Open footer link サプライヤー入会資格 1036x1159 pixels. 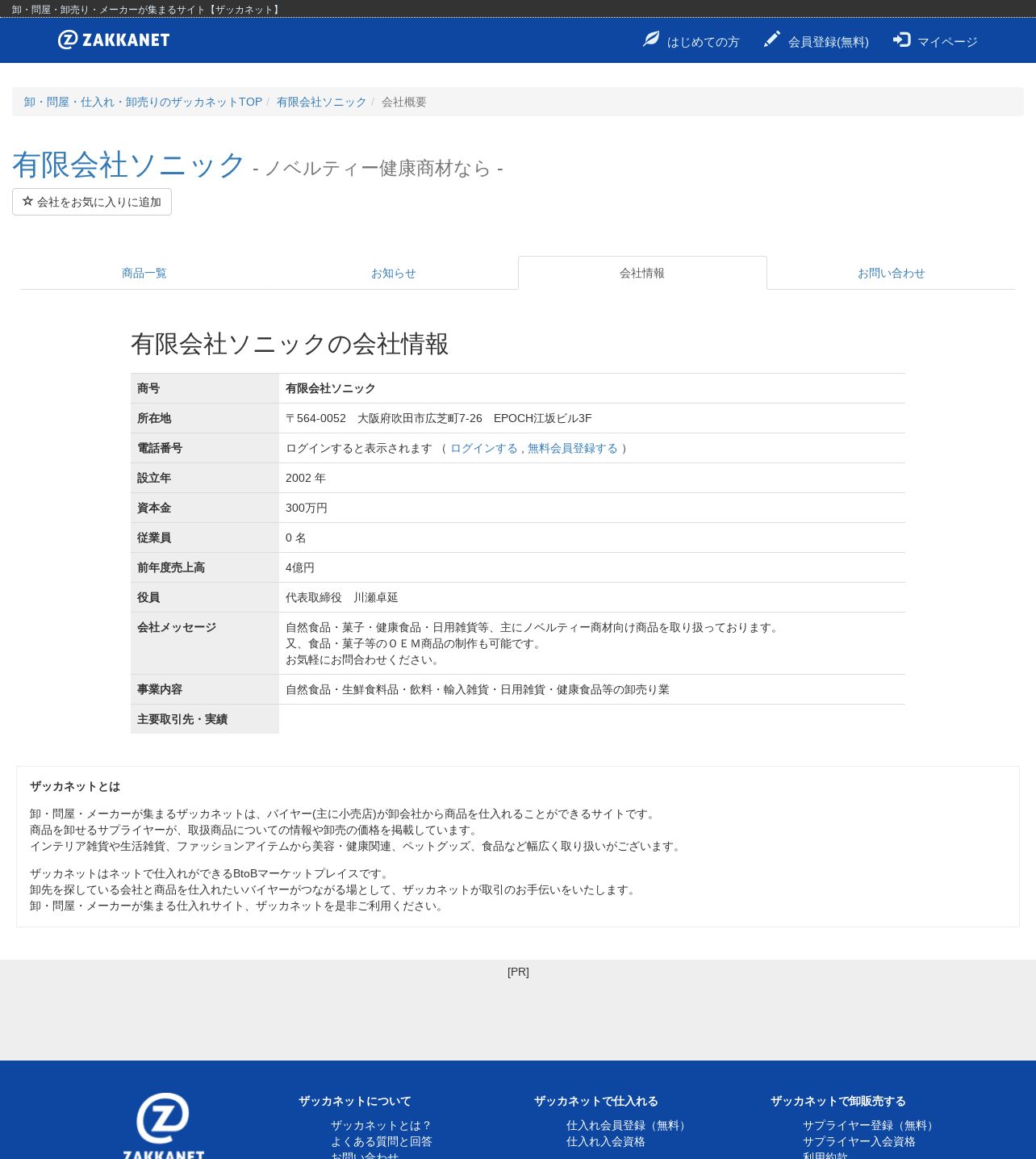tap(859, 1141)
